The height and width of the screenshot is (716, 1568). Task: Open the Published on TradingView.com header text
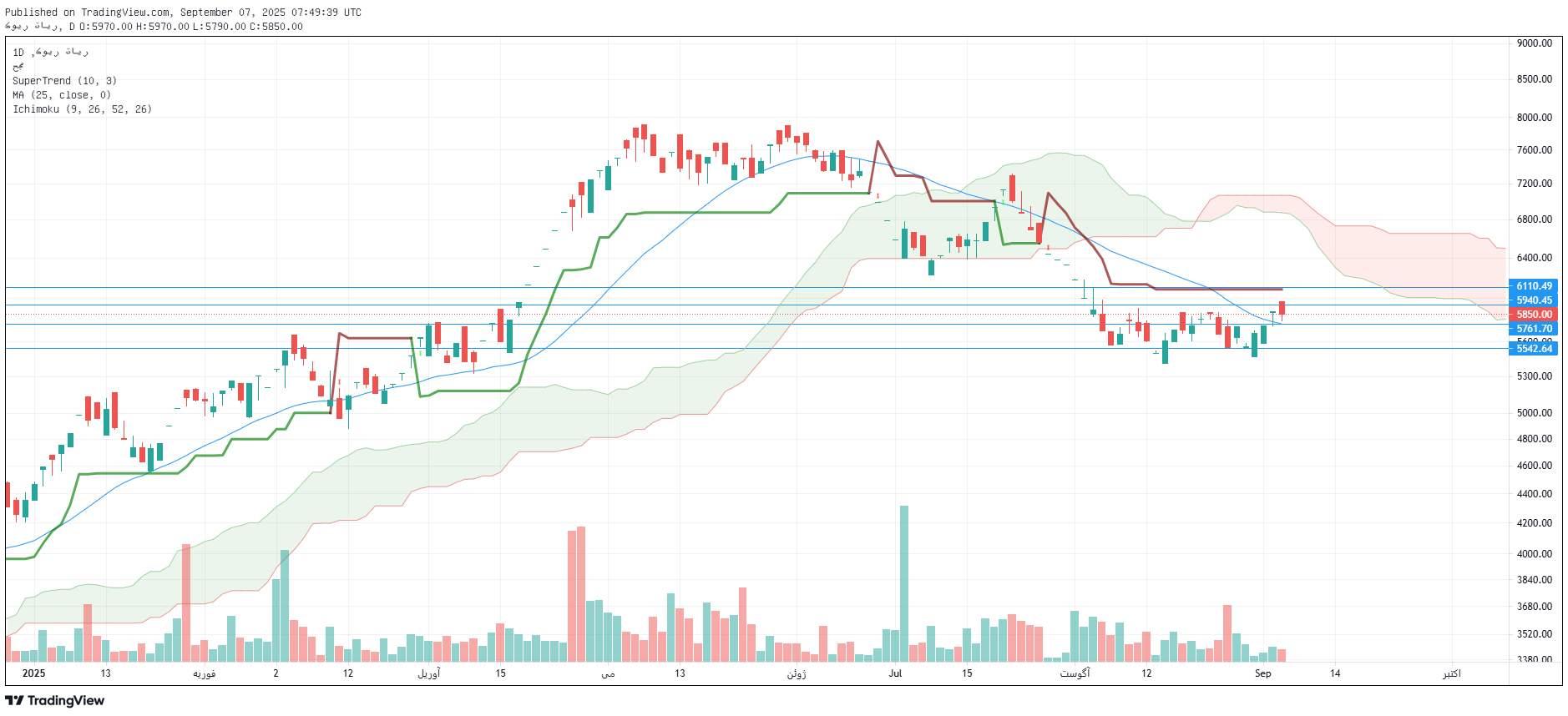(x=183, y=12)
